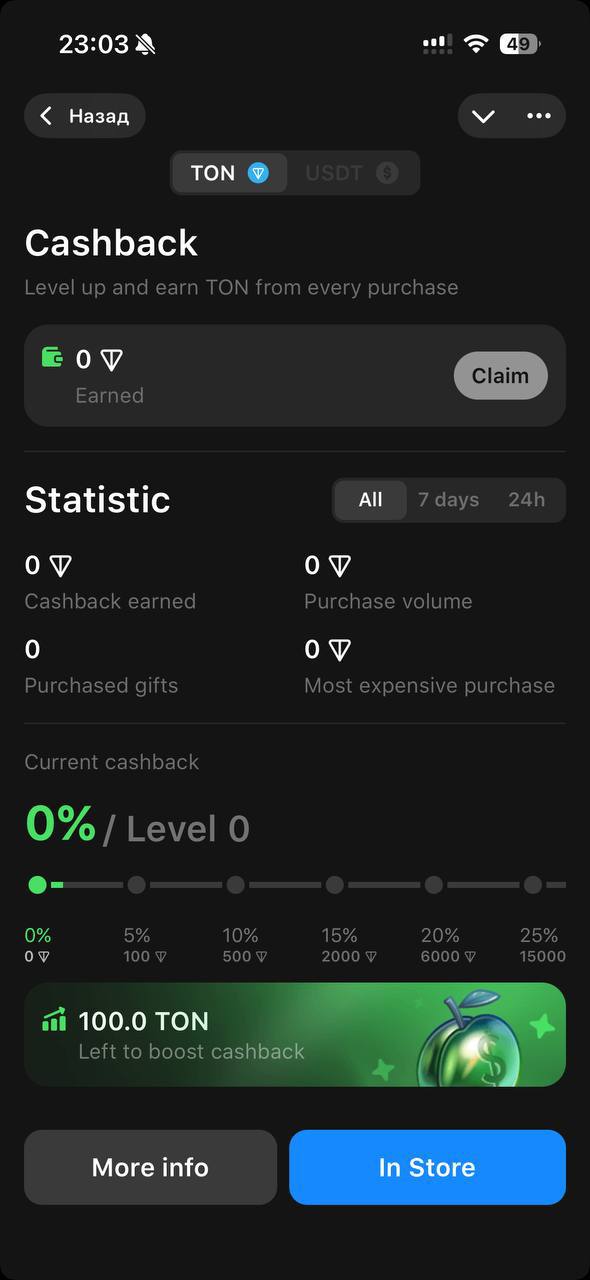Viewport: 590px width, 1280px height.
Task: Tap the battery indicator in status bar
Action: [x=520, y=44]
